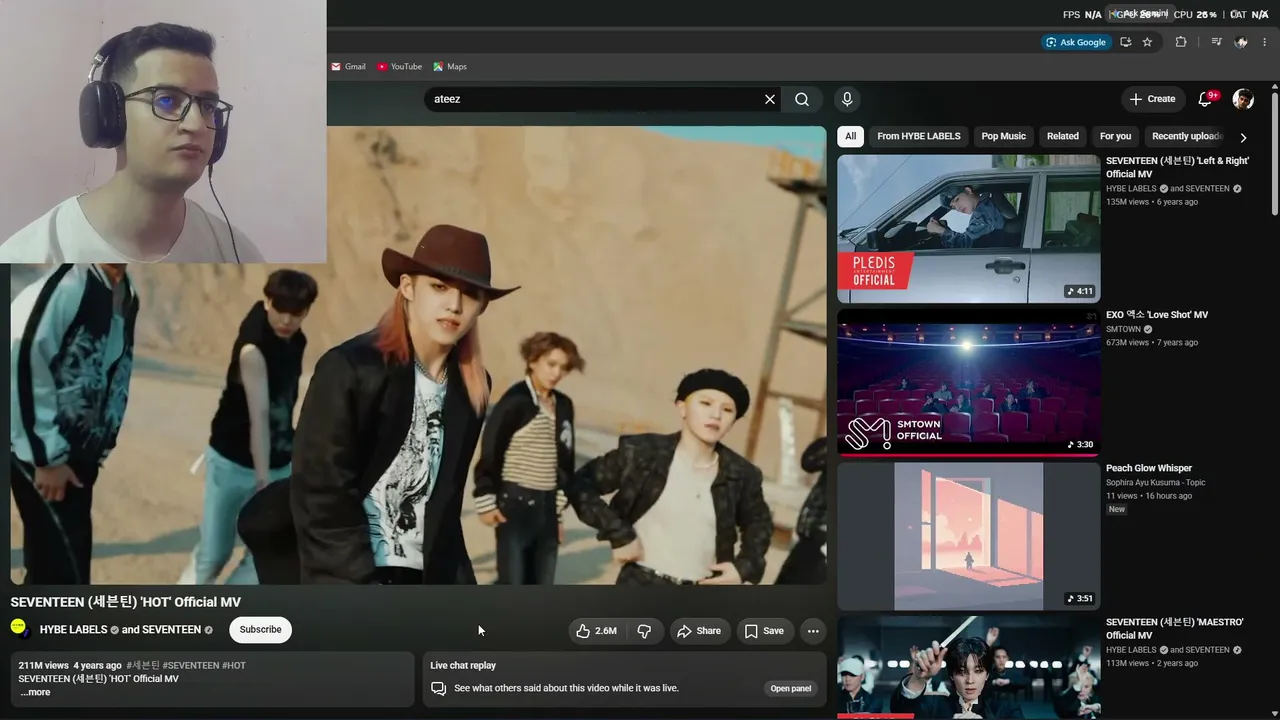Image resolution: width=1280 pixels, height=720 pixels.
Task: Open the Gmail bookmark
Action: point(348,67)
